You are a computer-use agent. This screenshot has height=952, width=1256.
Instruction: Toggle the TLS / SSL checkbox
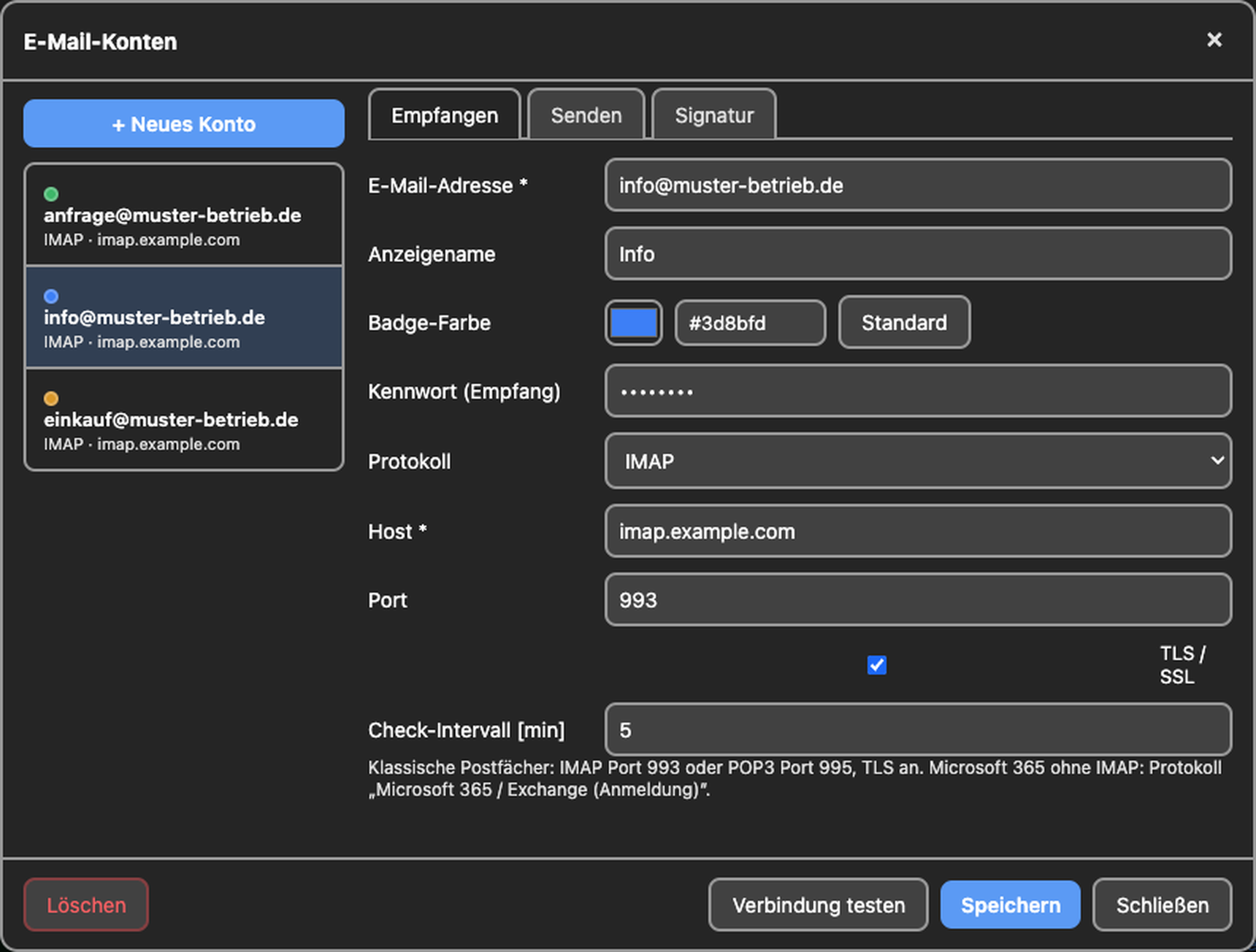[x=876, y=665]
